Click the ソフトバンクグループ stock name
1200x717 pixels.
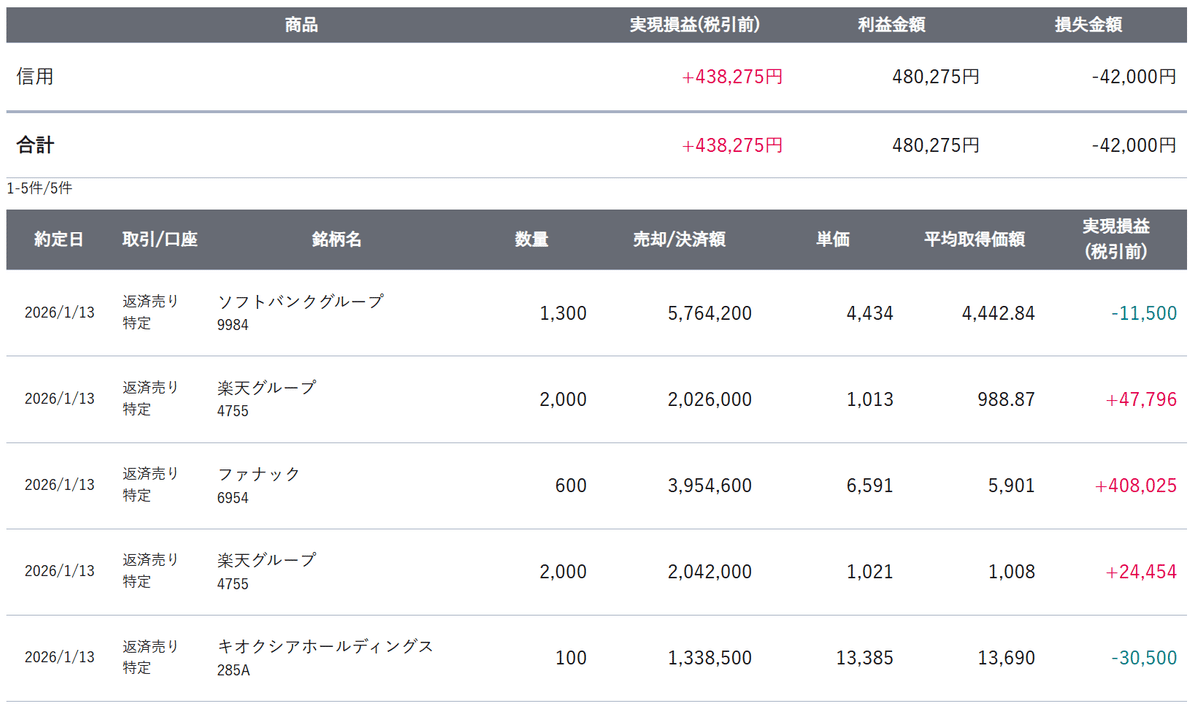tap(300, 301)
